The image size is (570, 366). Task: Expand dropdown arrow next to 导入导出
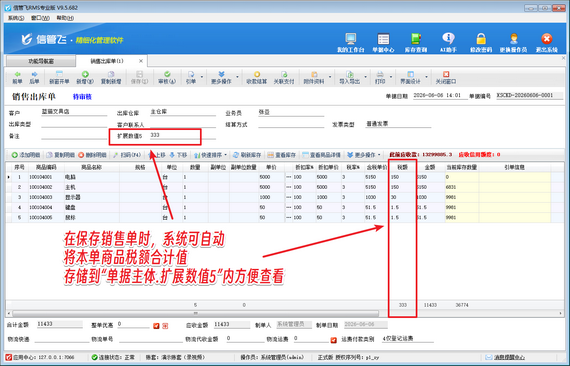pos(365,77)
